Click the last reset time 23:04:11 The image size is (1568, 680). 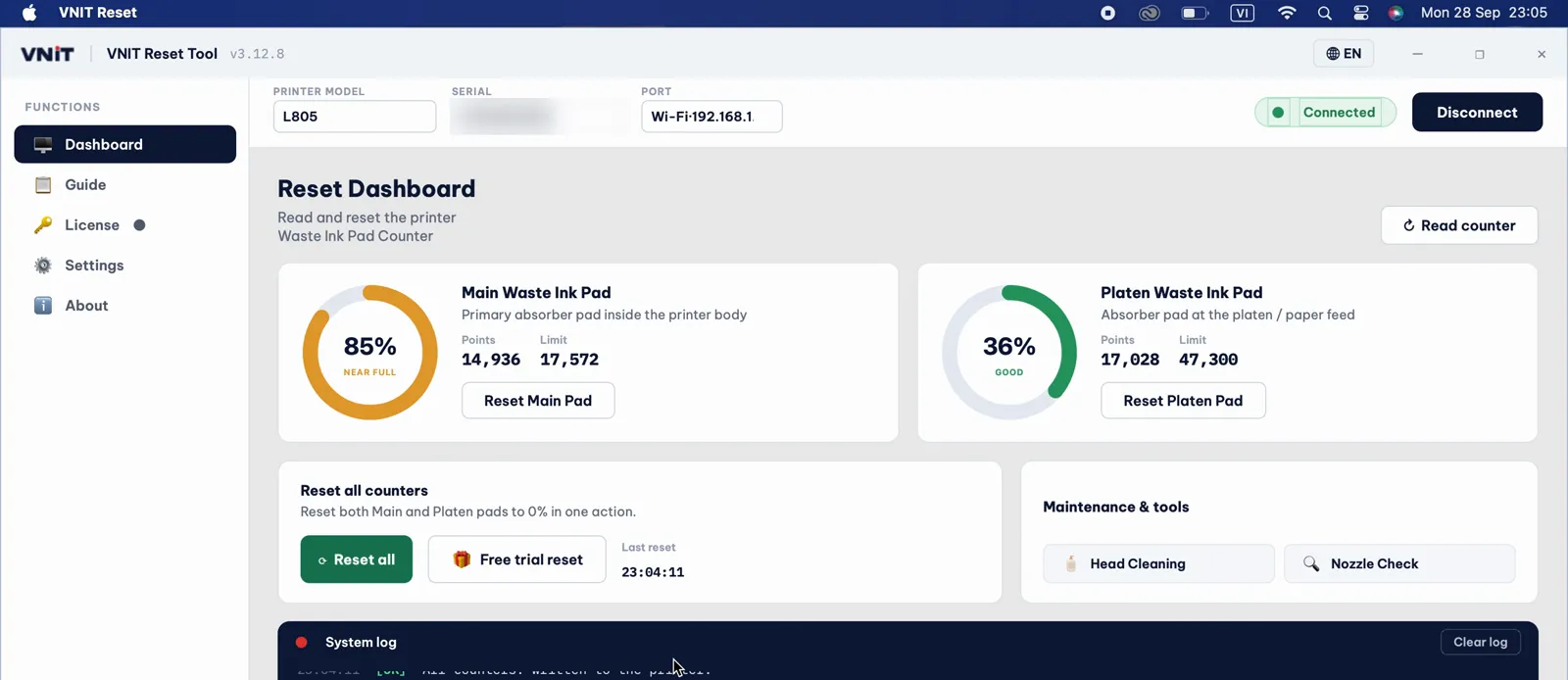click(x=653, y=572)
